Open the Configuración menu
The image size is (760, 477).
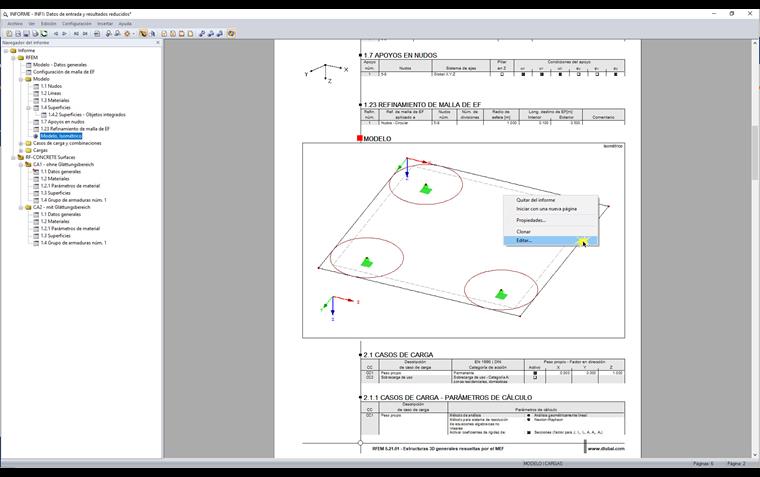(x=77, y=23)
